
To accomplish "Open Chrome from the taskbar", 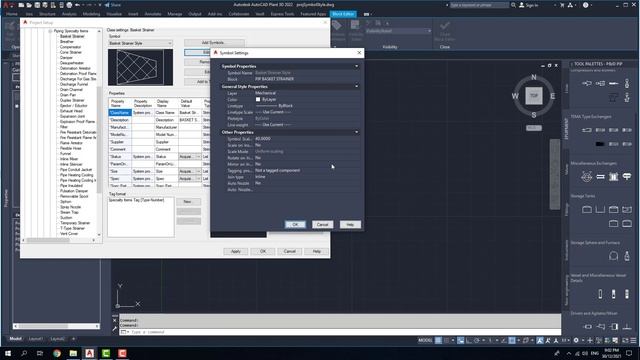I will pyautogui.click(x=57, y=353).
